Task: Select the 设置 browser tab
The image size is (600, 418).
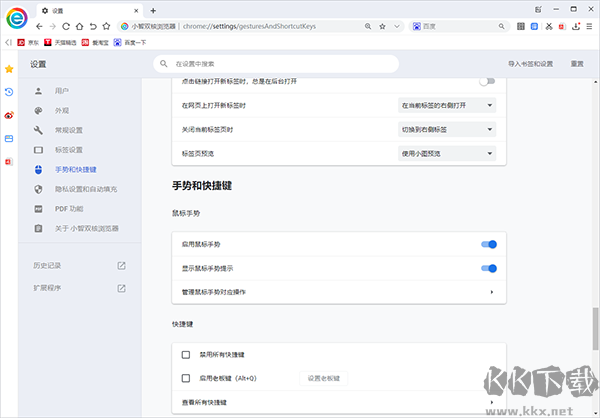Action: tap(90, 11)
